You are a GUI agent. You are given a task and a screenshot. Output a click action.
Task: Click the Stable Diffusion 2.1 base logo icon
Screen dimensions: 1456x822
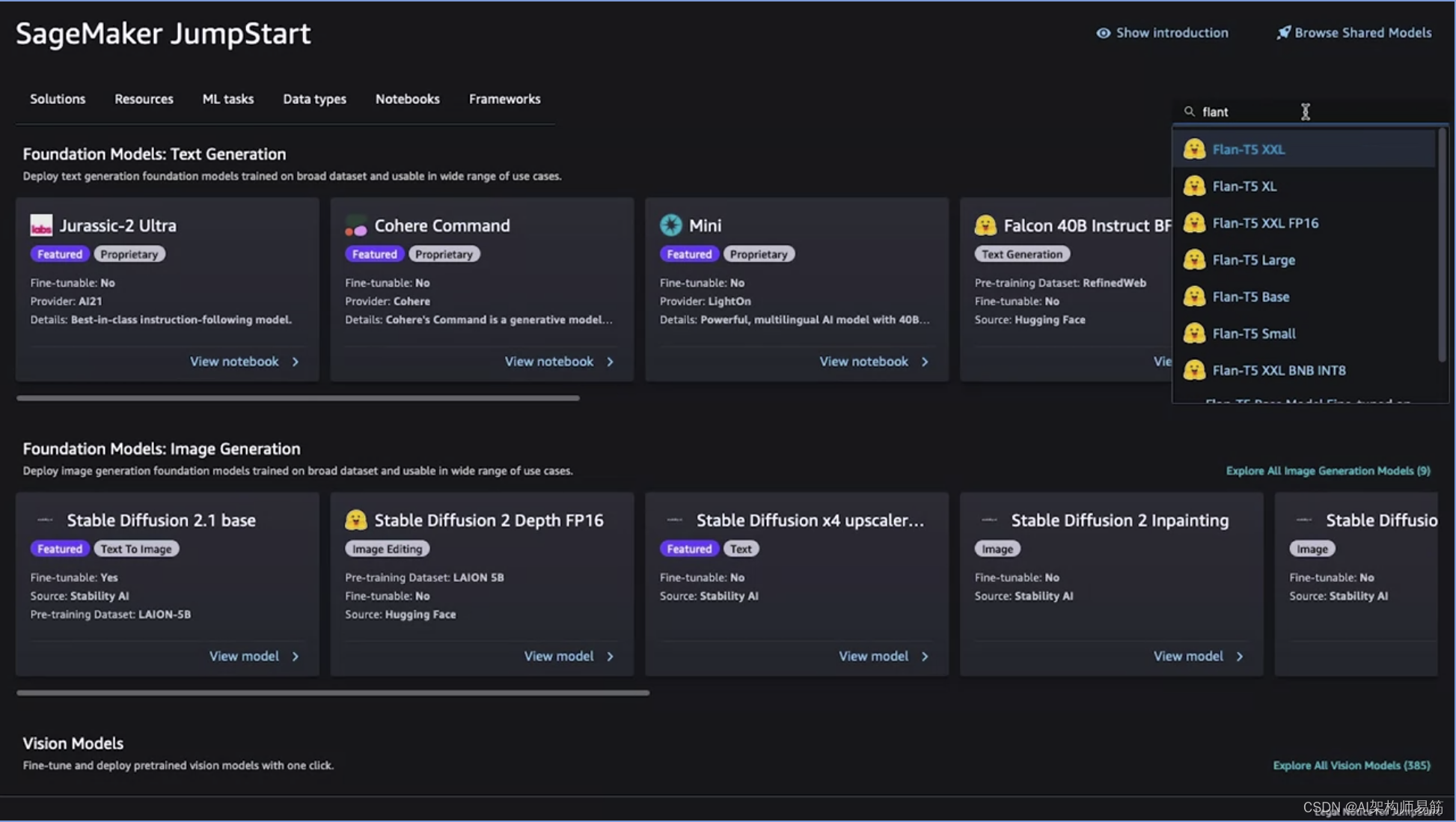[x=45, y=520]
